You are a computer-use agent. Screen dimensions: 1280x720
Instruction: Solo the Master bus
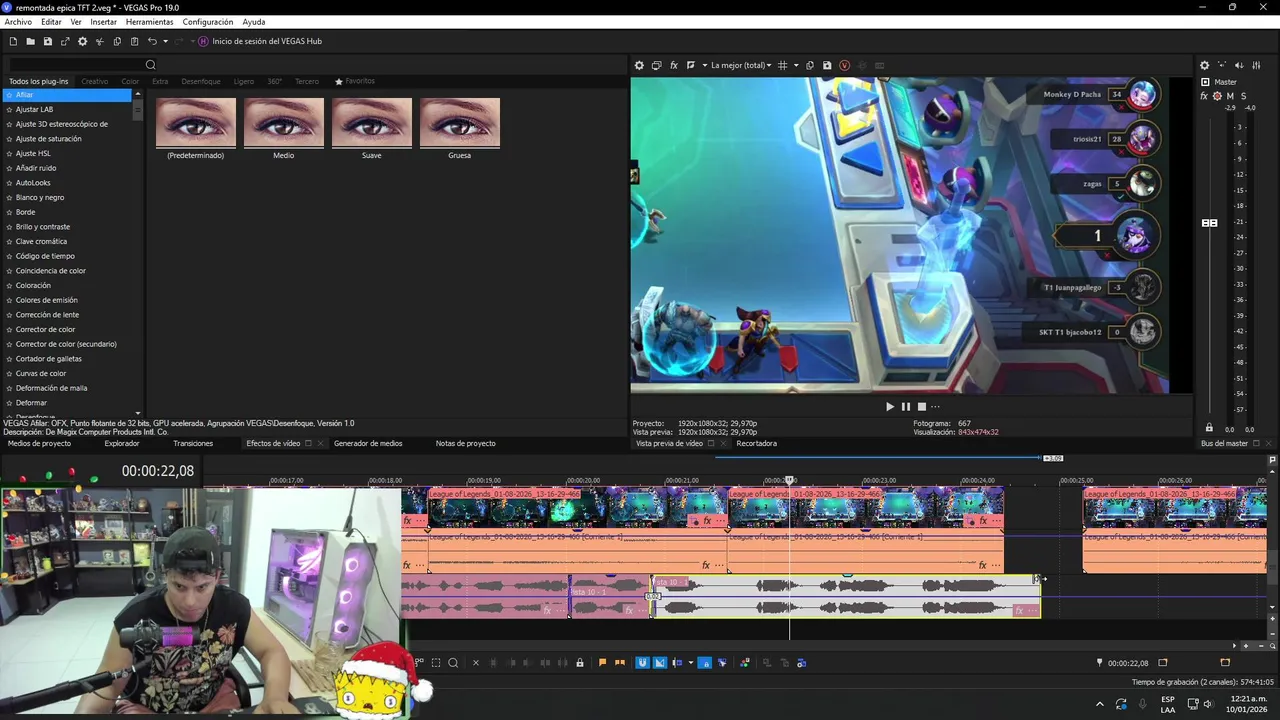coord(1244,96)
